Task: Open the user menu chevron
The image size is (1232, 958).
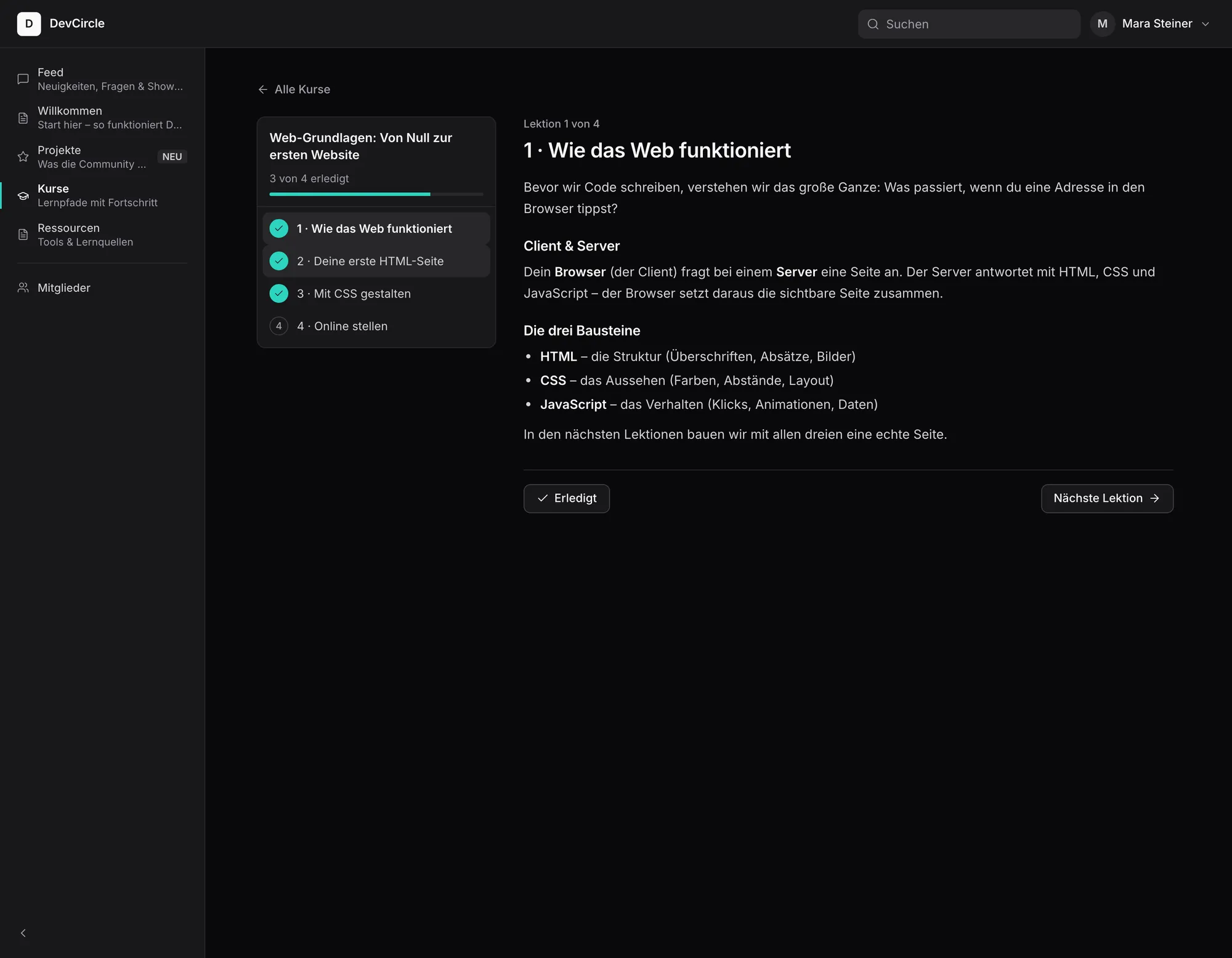Action: tap(1206, 24)
